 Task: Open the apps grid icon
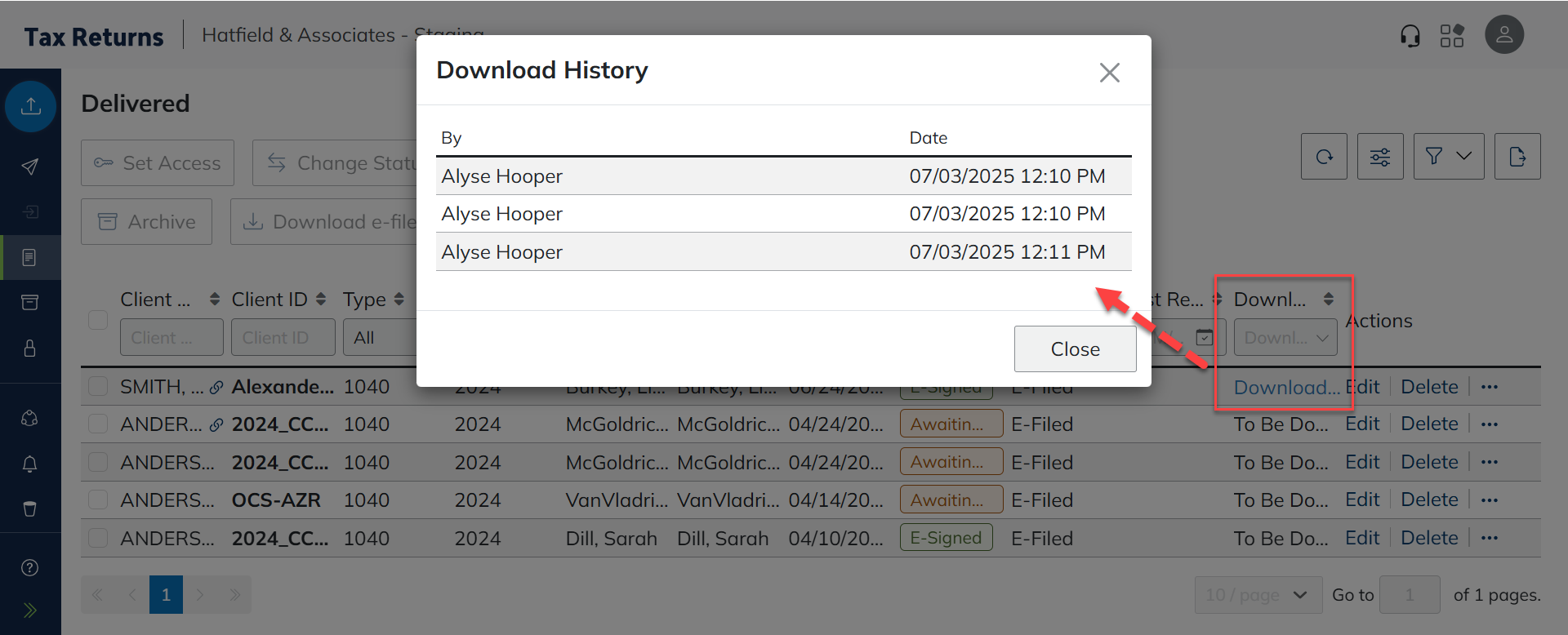1451,36
